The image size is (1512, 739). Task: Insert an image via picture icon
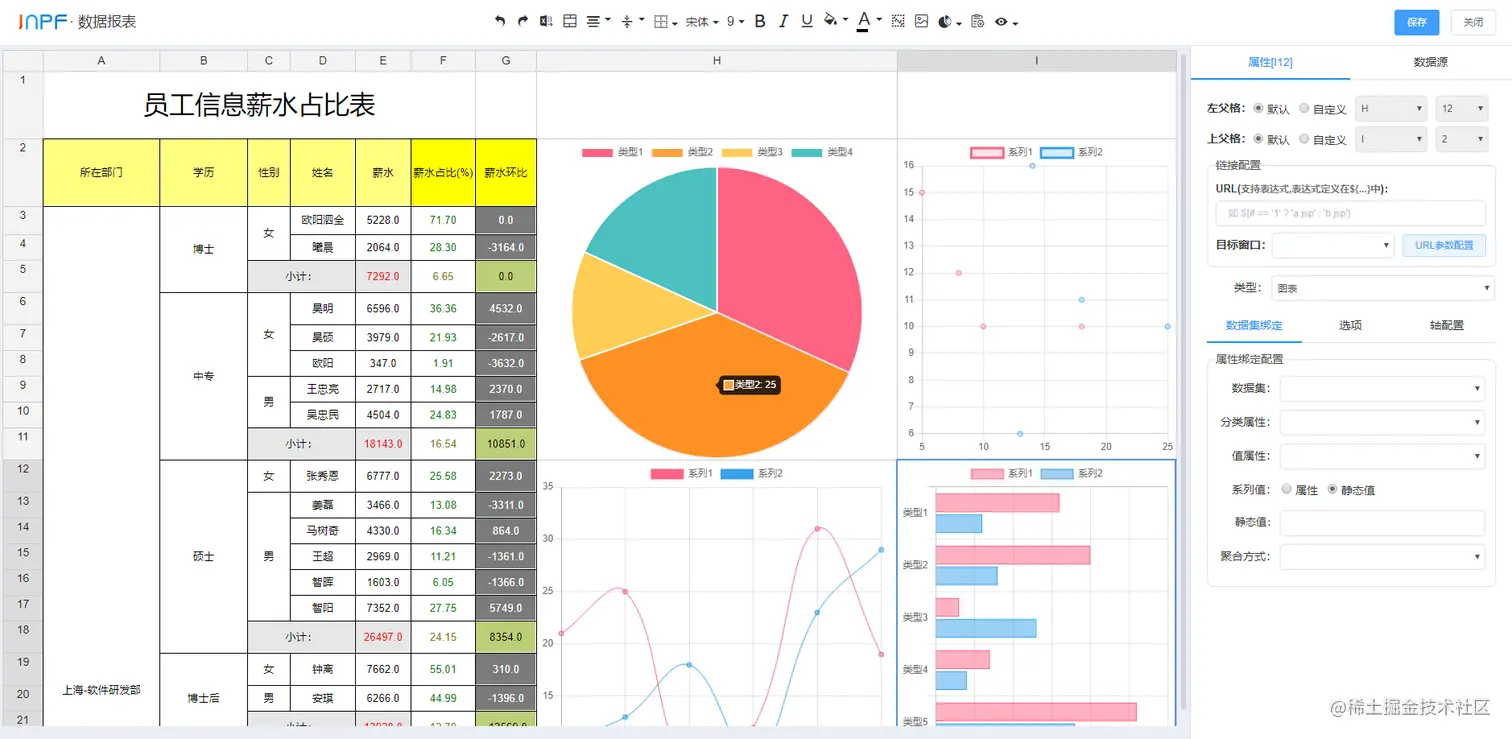[x=921, y=21]
